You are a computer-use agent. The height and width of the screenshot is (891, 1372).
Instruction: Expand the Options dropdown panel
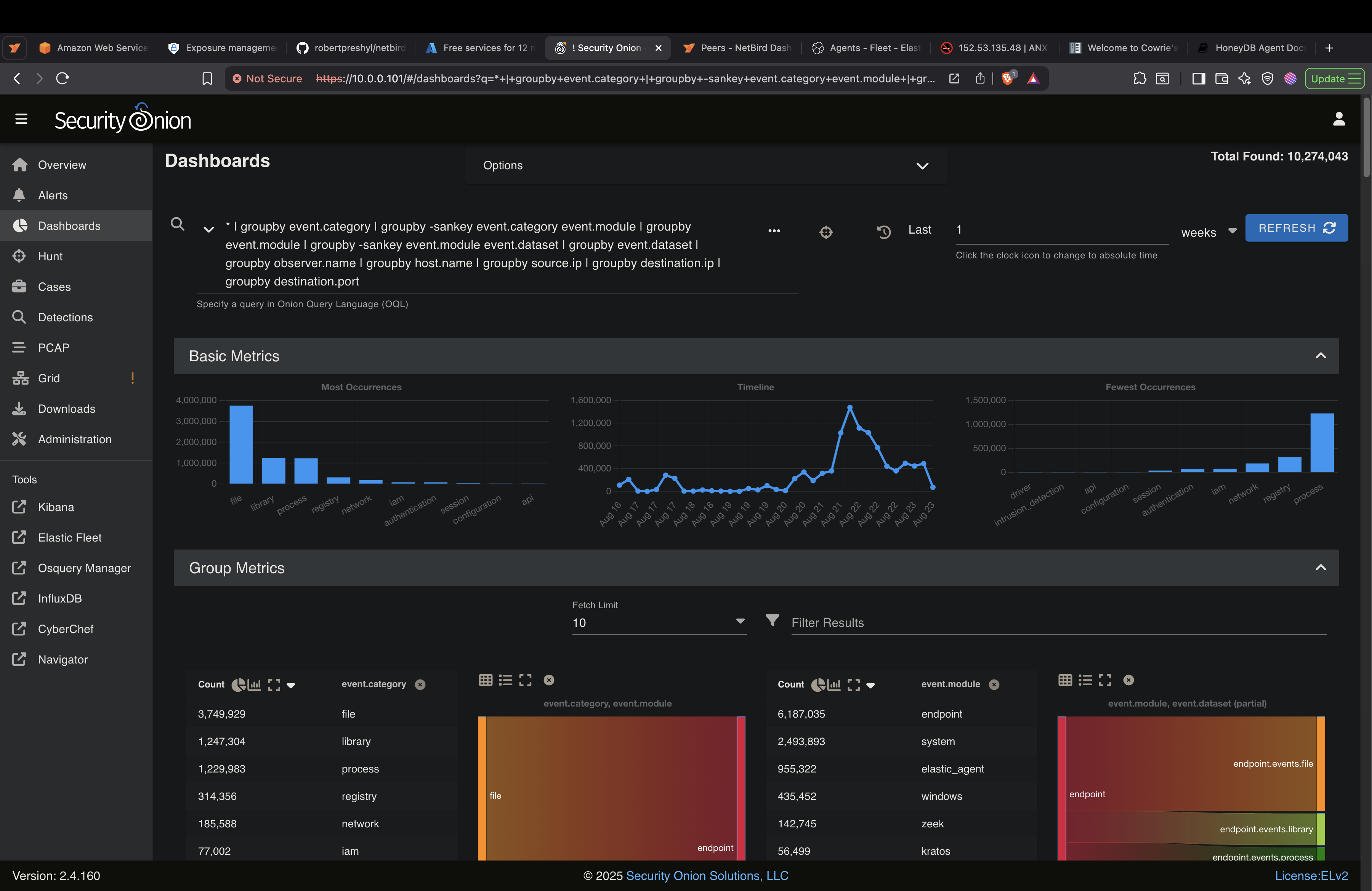(x=922, y=165)
